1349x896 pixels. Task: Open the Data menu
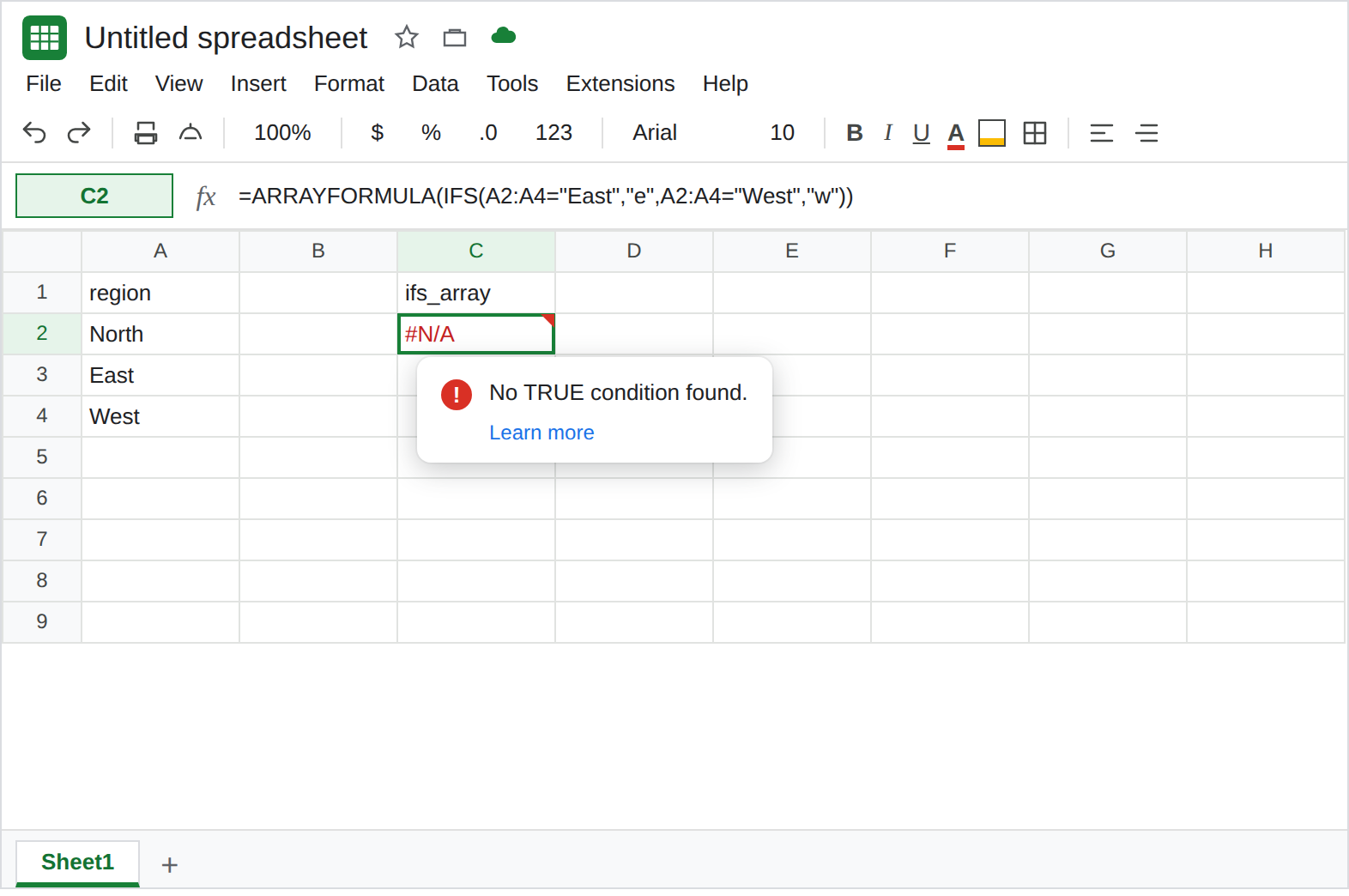[435, 83]
